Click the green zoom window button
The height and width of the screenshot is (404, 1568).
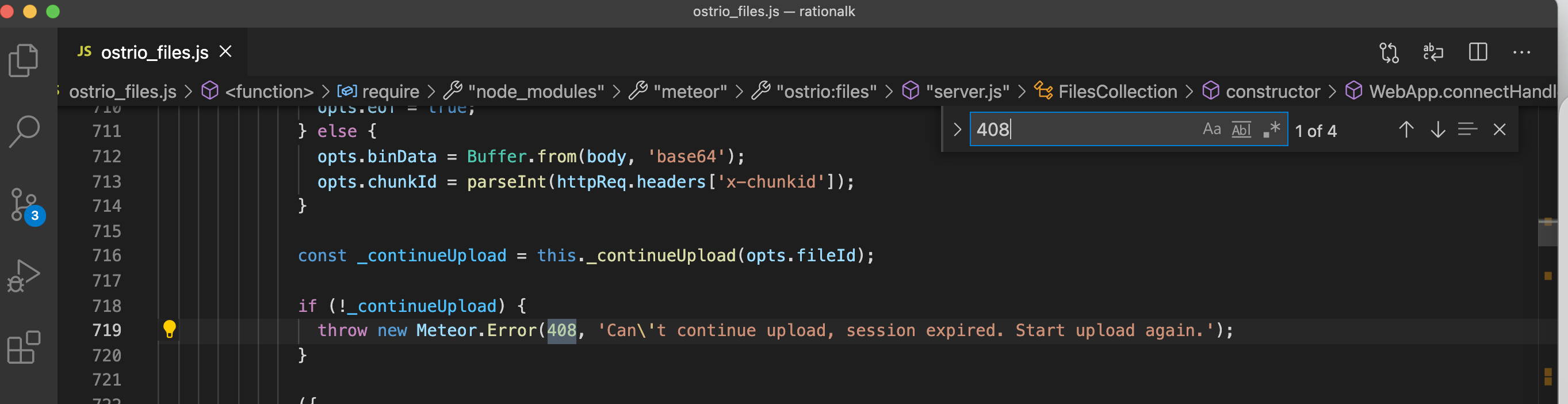pyautogui.click(x=53, y=12)
